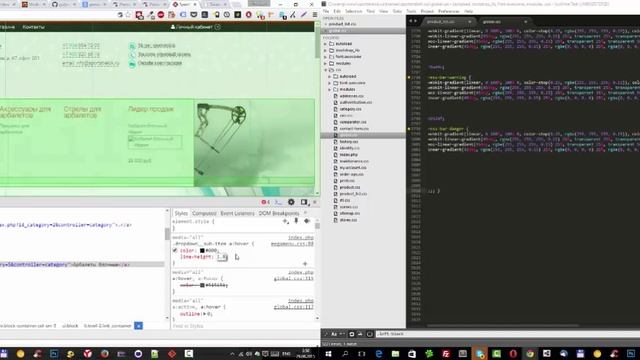Open struck-through color swatch in a:hover rule
Image resolution: width=640 pixels, height=360 pixels.
pos(202,285)
